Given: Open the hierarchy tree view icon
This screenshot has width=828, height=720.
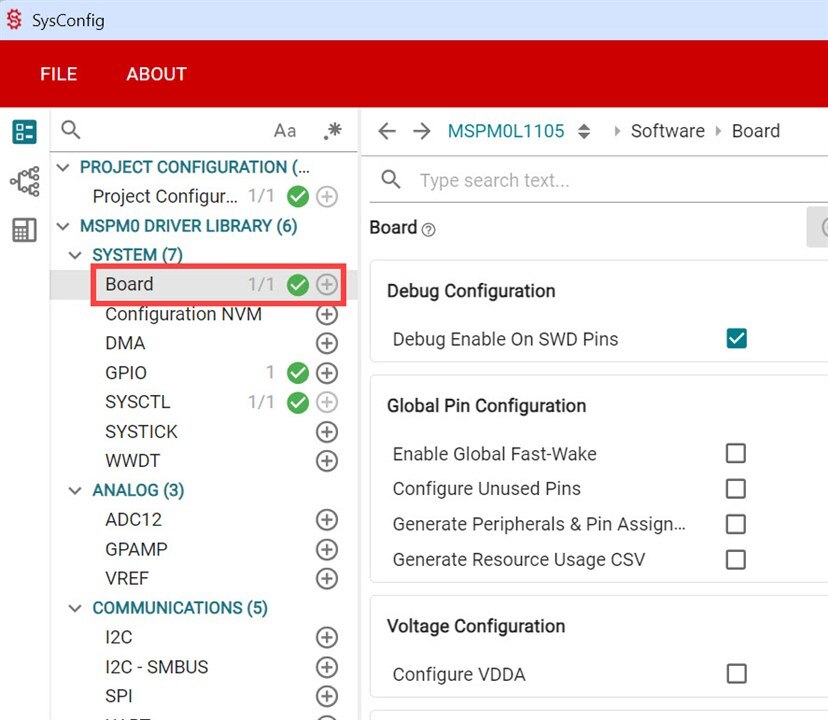Looking at the screenshot, I should [x=24, y=181].
